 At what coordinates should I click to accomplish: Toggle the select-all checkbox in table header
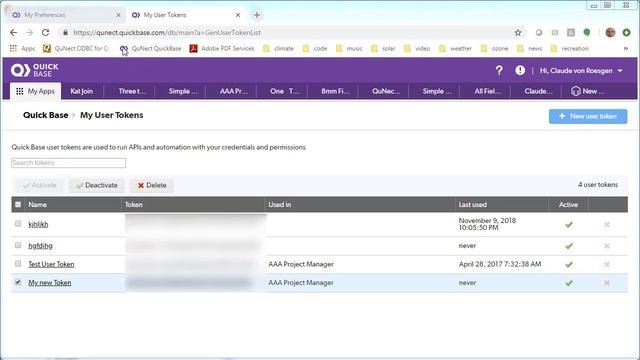[18, 204]
